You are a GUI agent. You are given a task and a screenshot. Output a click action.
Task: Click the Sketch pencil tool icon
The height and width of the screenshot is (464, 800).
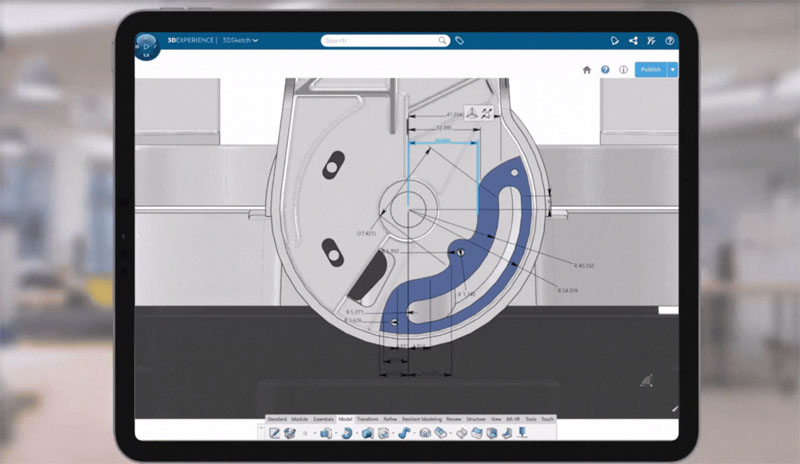click(274, 433)
